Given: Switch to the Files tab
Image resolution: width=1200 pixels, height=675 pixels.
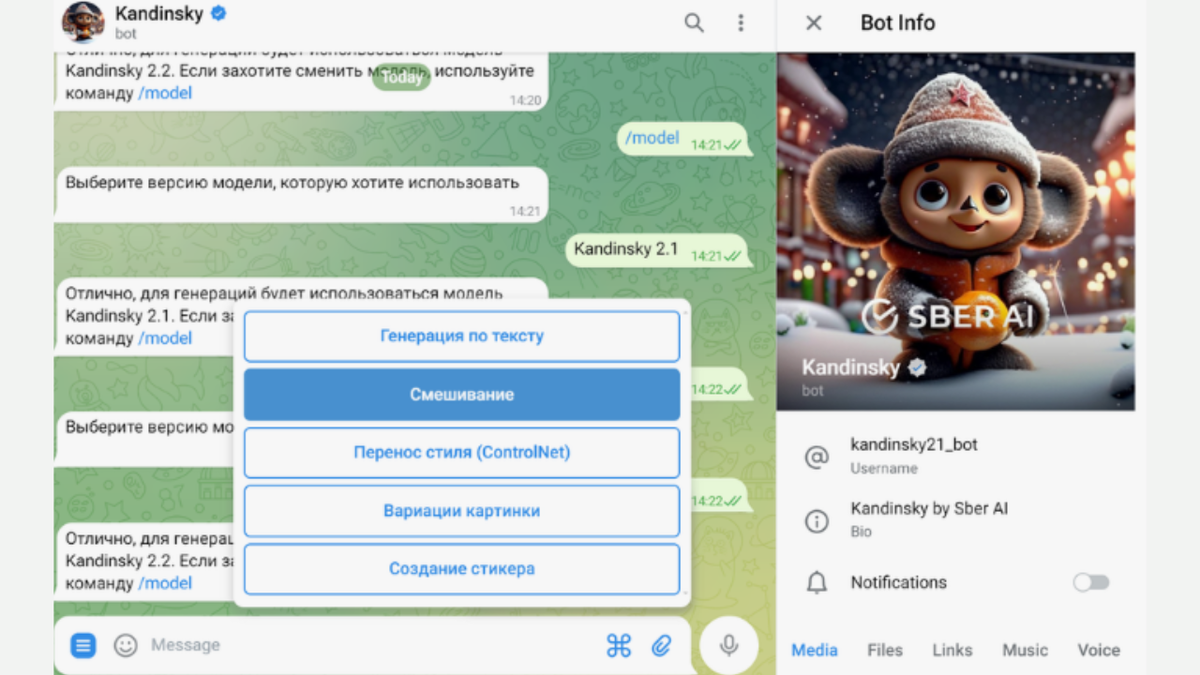Looking at the screenshot, I should [x=885, y=650].
